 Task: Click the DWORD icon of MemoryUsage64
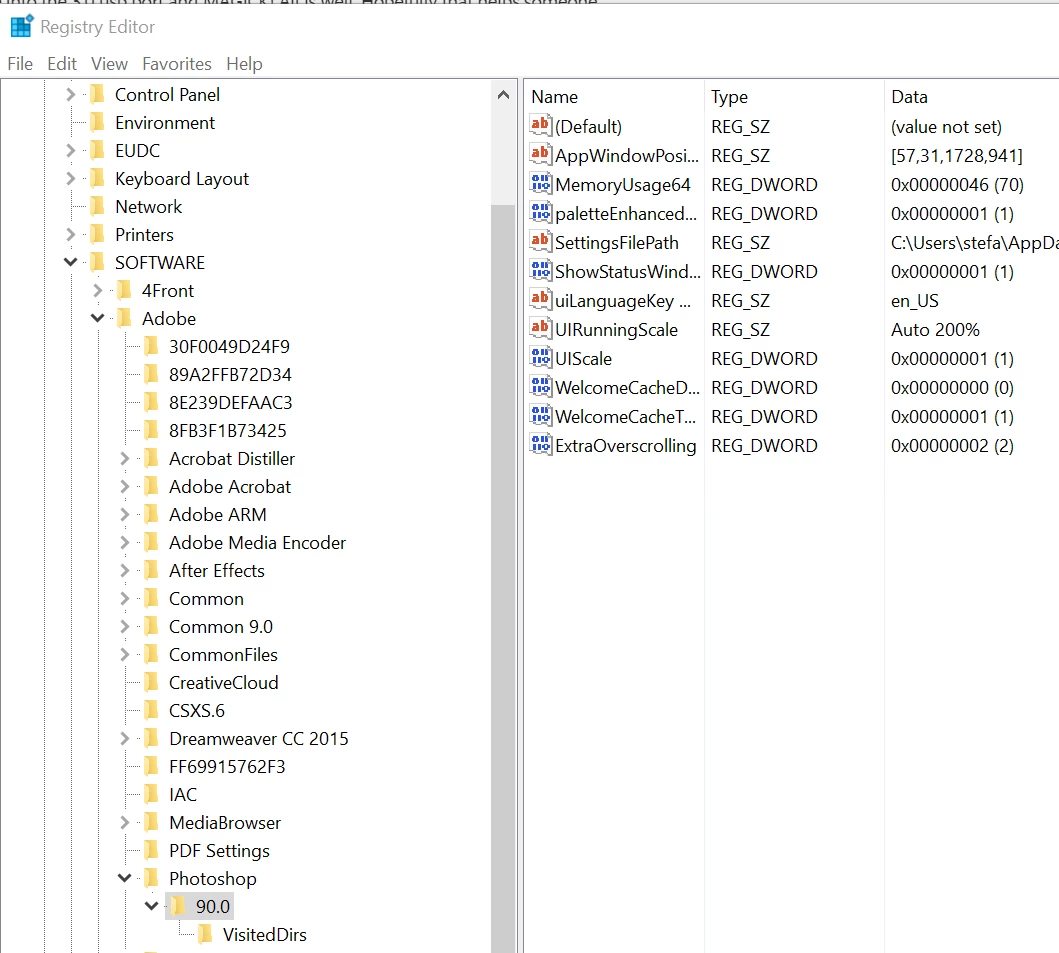541,184
